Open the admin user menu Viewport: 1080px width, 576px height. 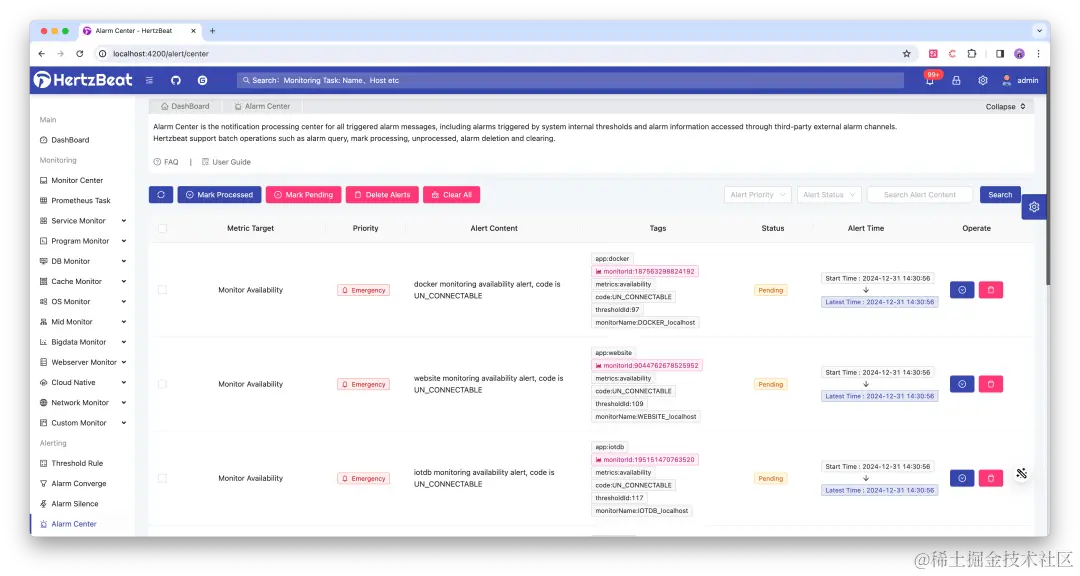pos(1020,81)
